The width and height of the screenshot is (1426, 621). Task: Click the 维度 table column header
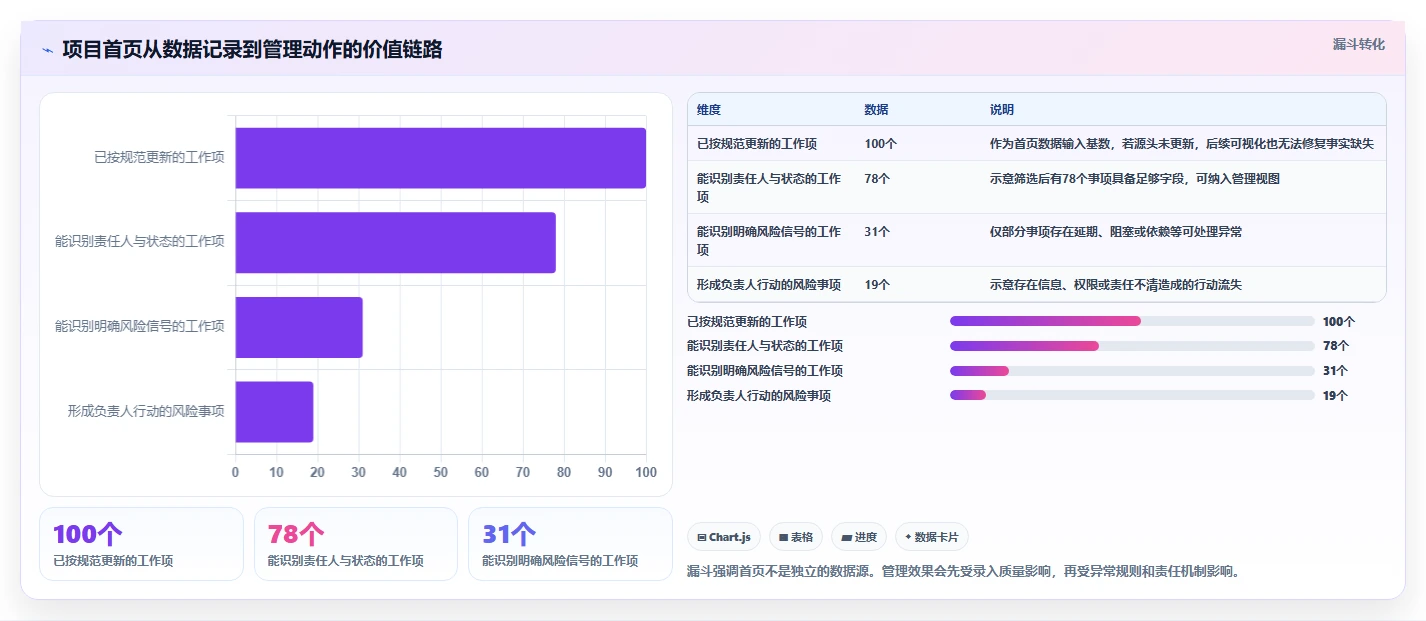709,110
